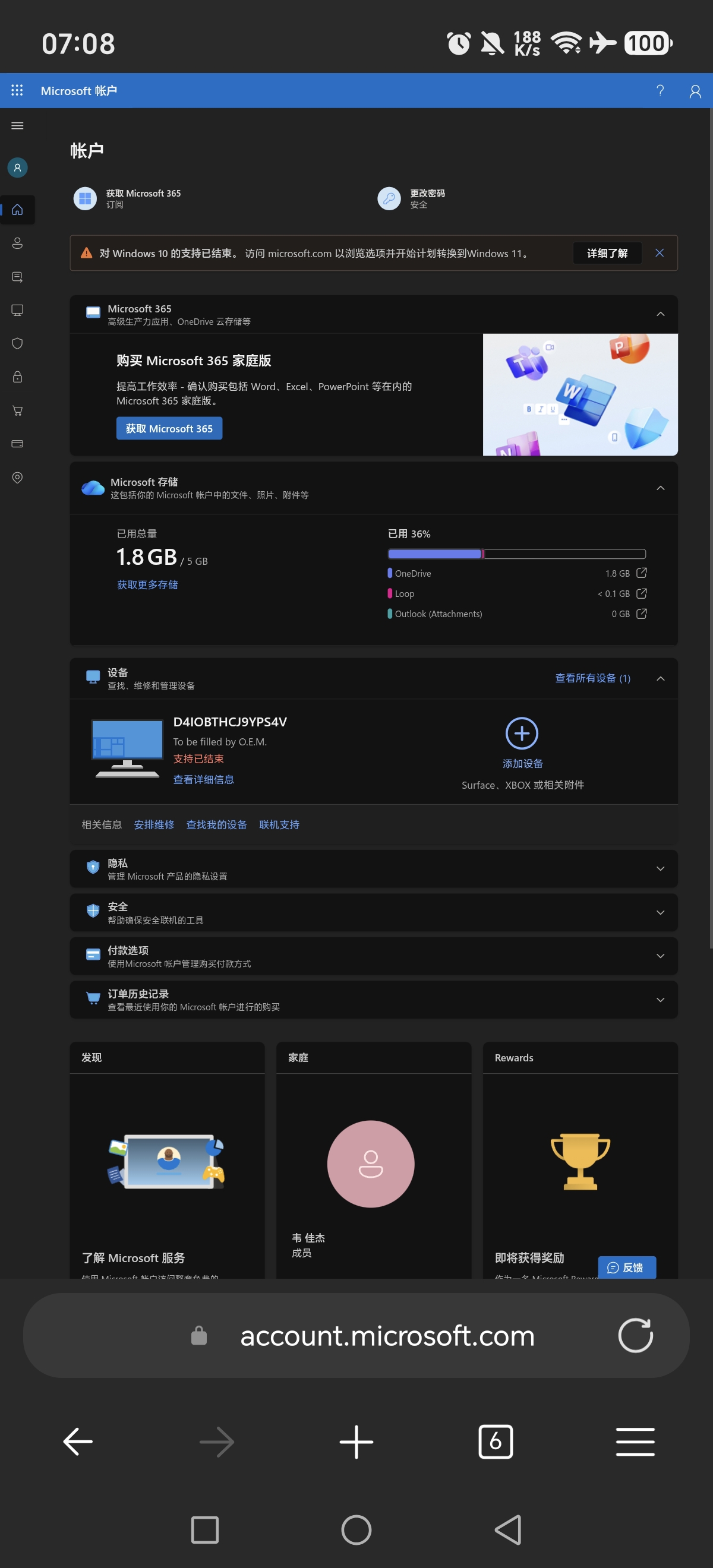The height and width of the screenshot is (1568, 713).
Task: Open the help question mark icon
Action: coord(660,91)
